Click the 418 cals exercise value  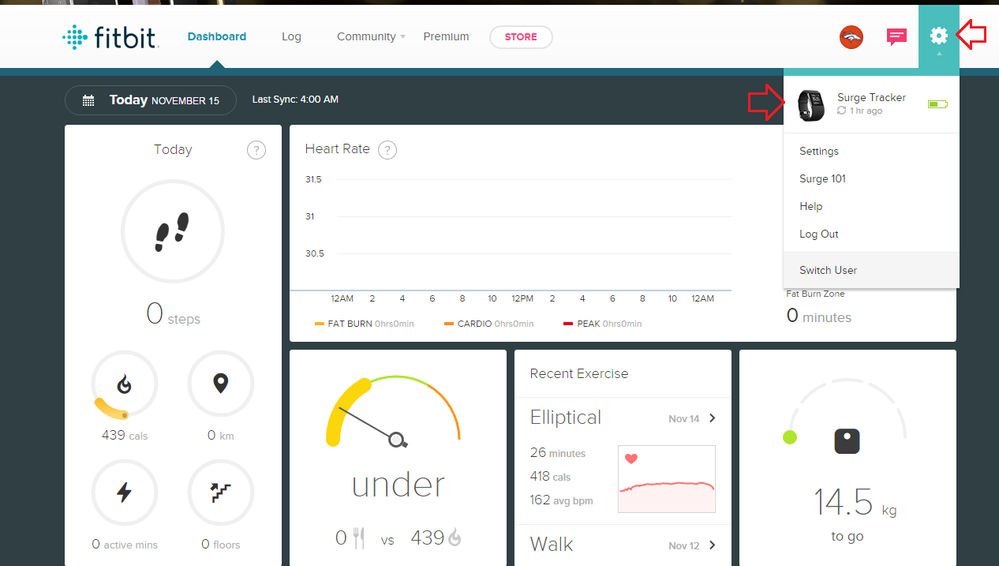click(x=550, y=476)
